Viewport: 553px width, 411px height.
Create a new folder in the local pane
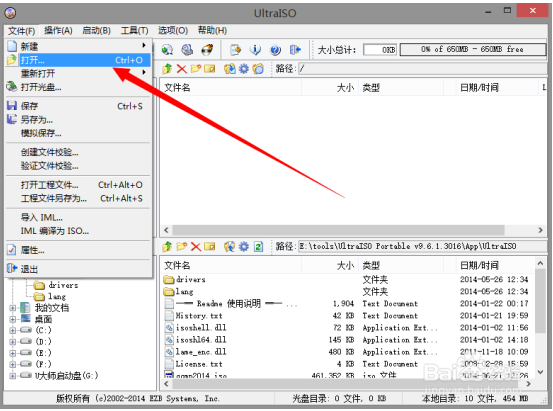tap(182, 246)
